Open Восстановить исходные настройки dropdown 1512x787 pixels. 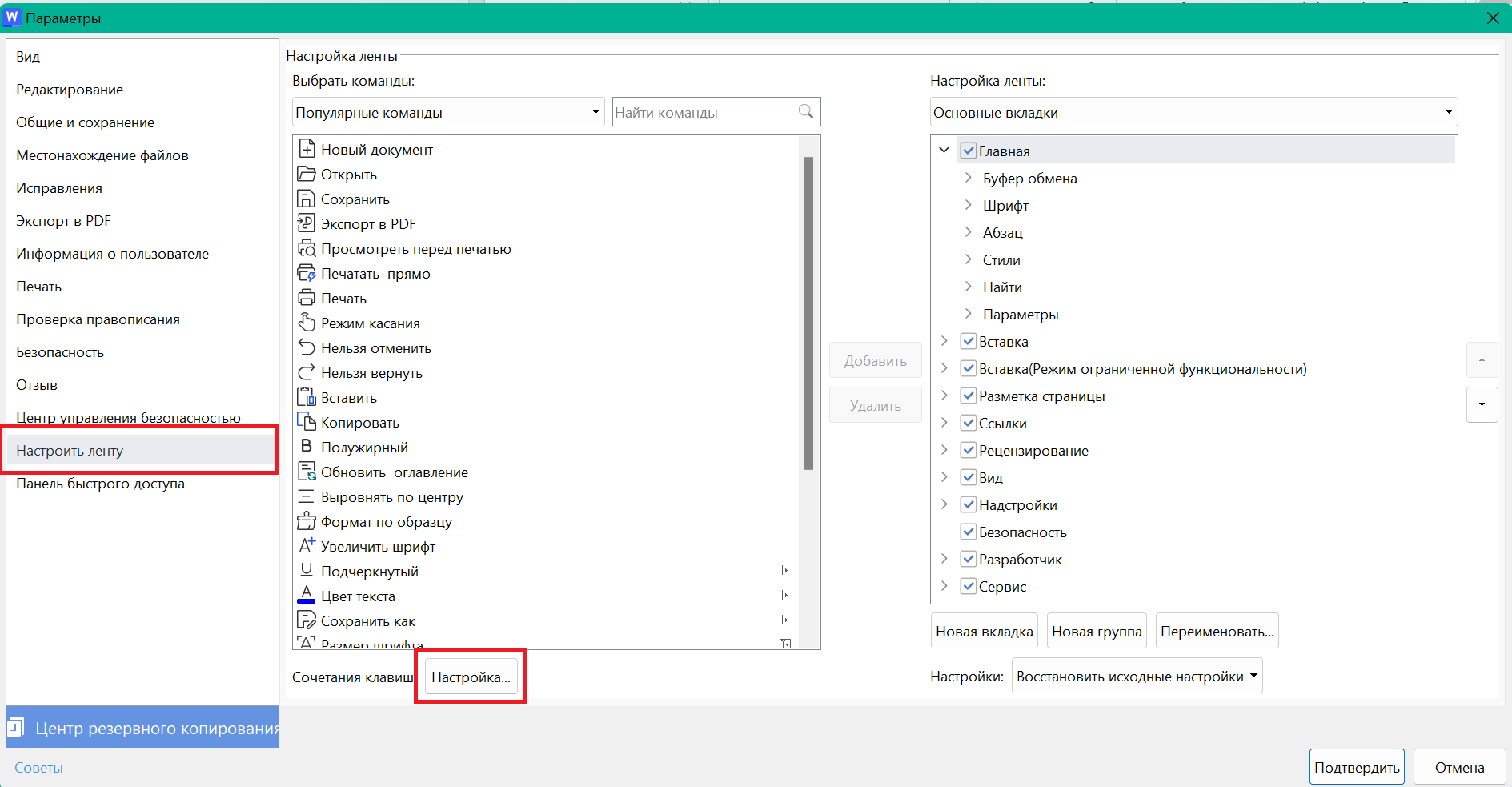(x=1137, y=677)
